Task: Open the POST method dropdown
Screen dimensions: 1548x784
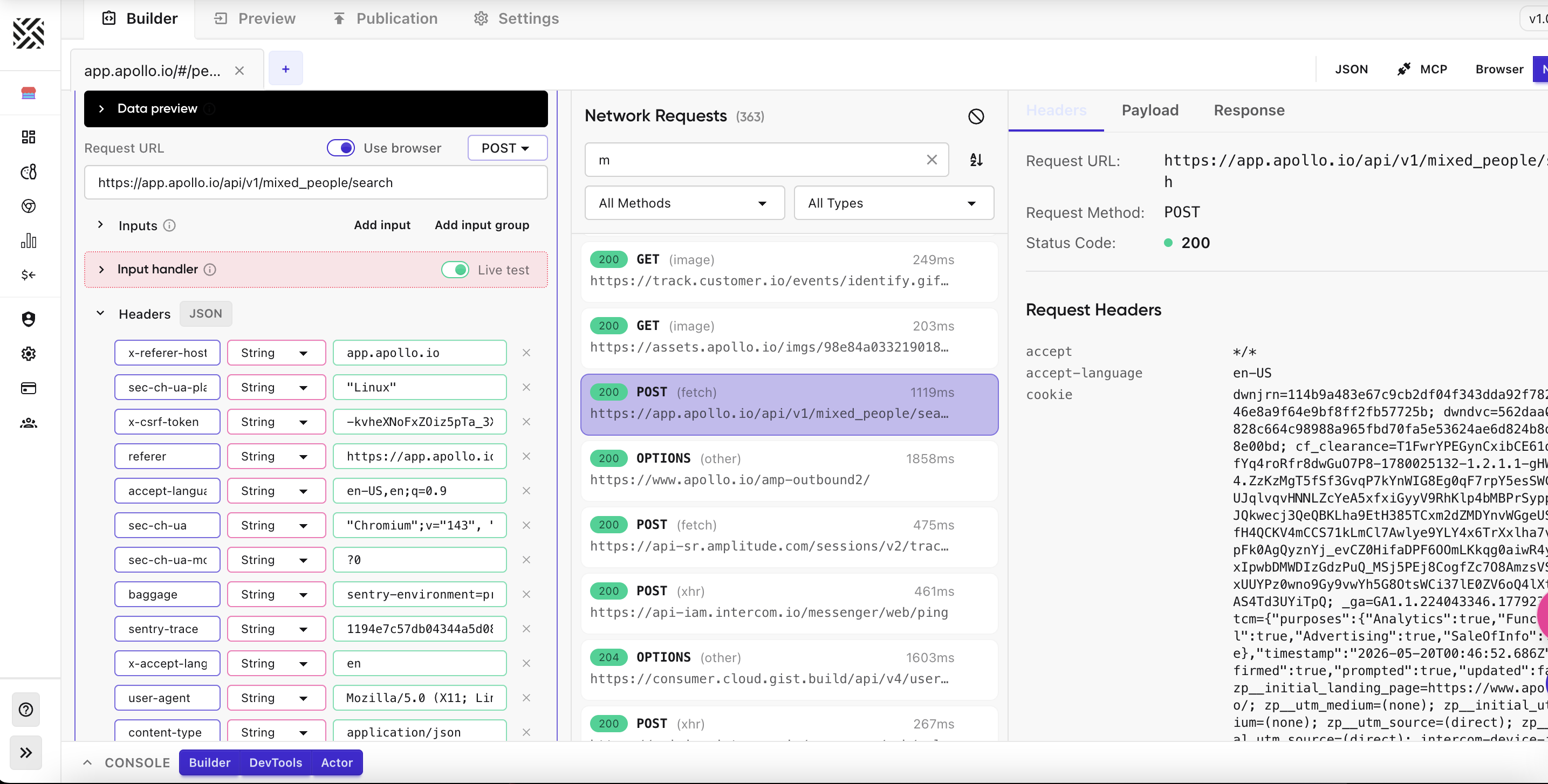Action: coord(507,148)
